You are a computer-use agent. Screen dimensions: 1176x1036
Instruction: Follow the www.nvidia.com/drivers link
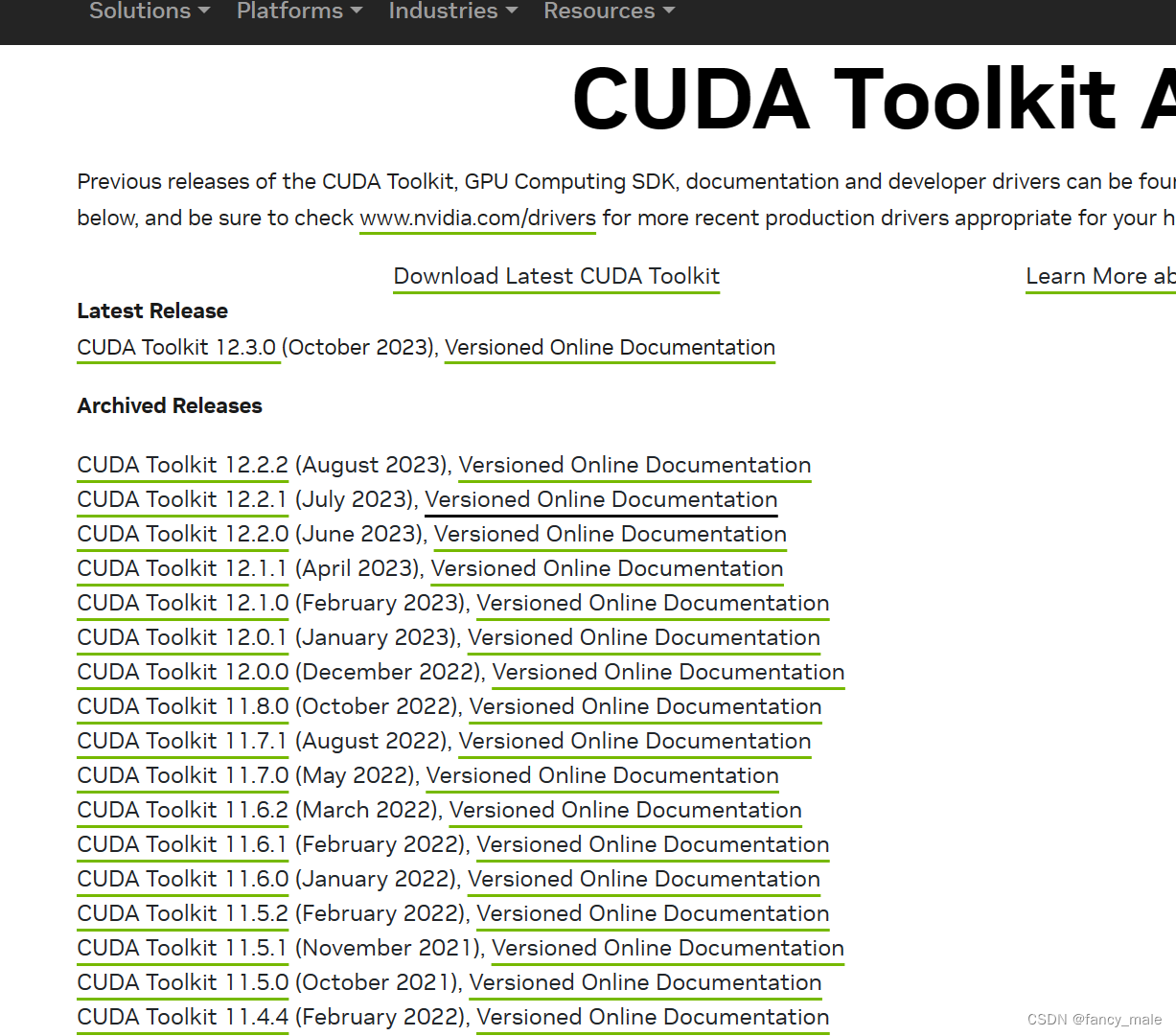click(x=477, y=219)
